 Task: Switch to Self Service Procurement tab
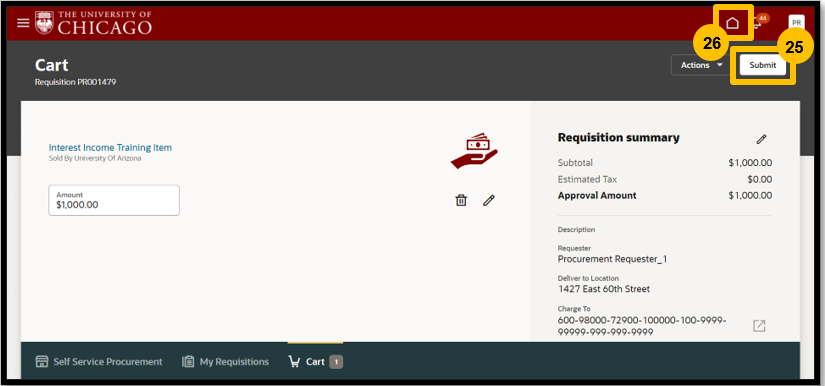pyautogui.click(x=99, y=362)
